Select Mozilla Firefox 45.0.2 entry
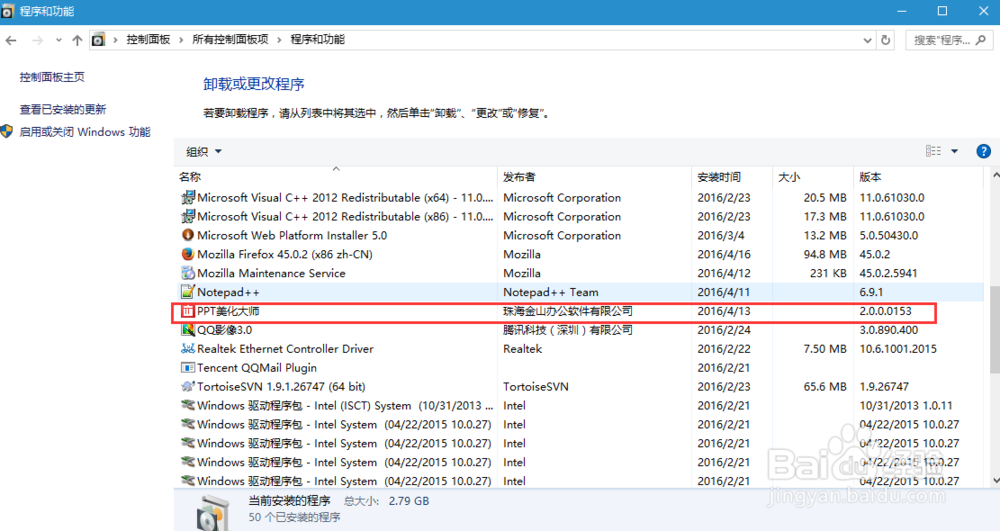Viewport: 1000px width, 531px height. tap(284, 254)
